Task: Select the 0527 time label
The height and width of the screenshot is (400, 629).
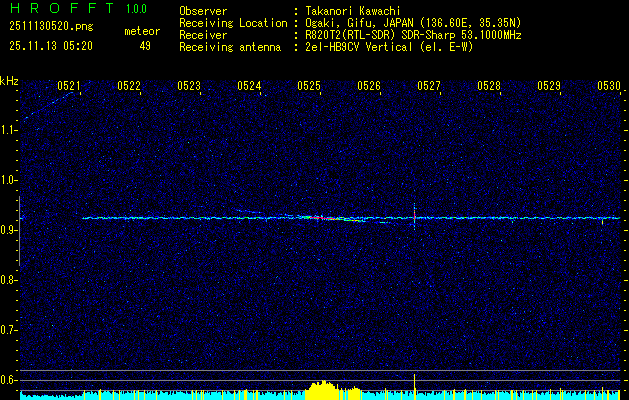Action: (x=429, y=87)
